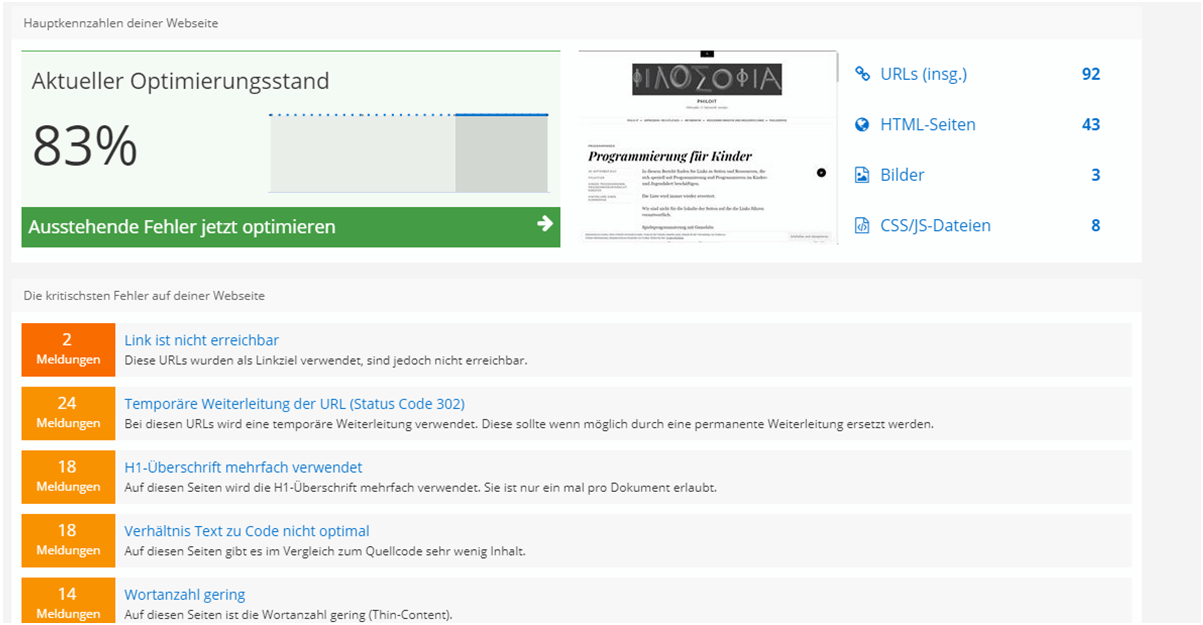
Task: Open the CSS/JS-Dateien link
Action: click(935, 226)
